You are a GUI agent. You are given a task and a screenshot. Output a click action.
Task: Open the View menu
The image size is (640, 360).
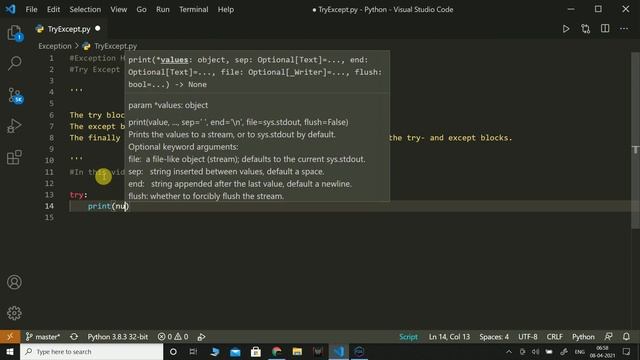118,9
